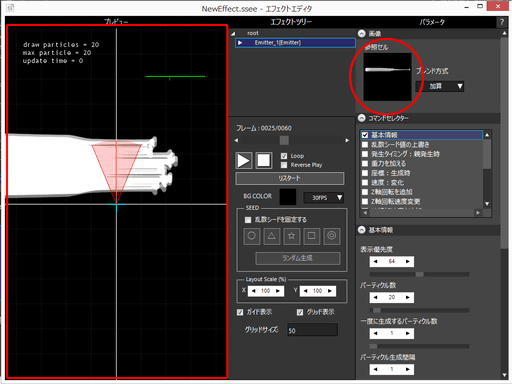Toggle グリッド表示 checkbox
The width and height of the screenshot is (512, 384).
300,312
